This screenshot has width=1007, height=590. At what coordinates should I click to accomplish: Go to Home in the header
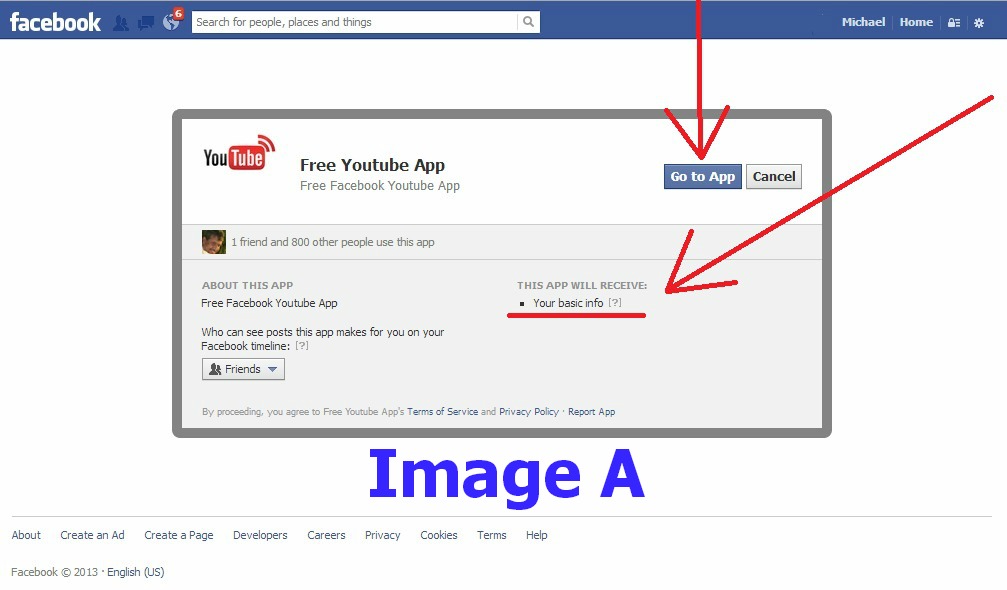916,22
